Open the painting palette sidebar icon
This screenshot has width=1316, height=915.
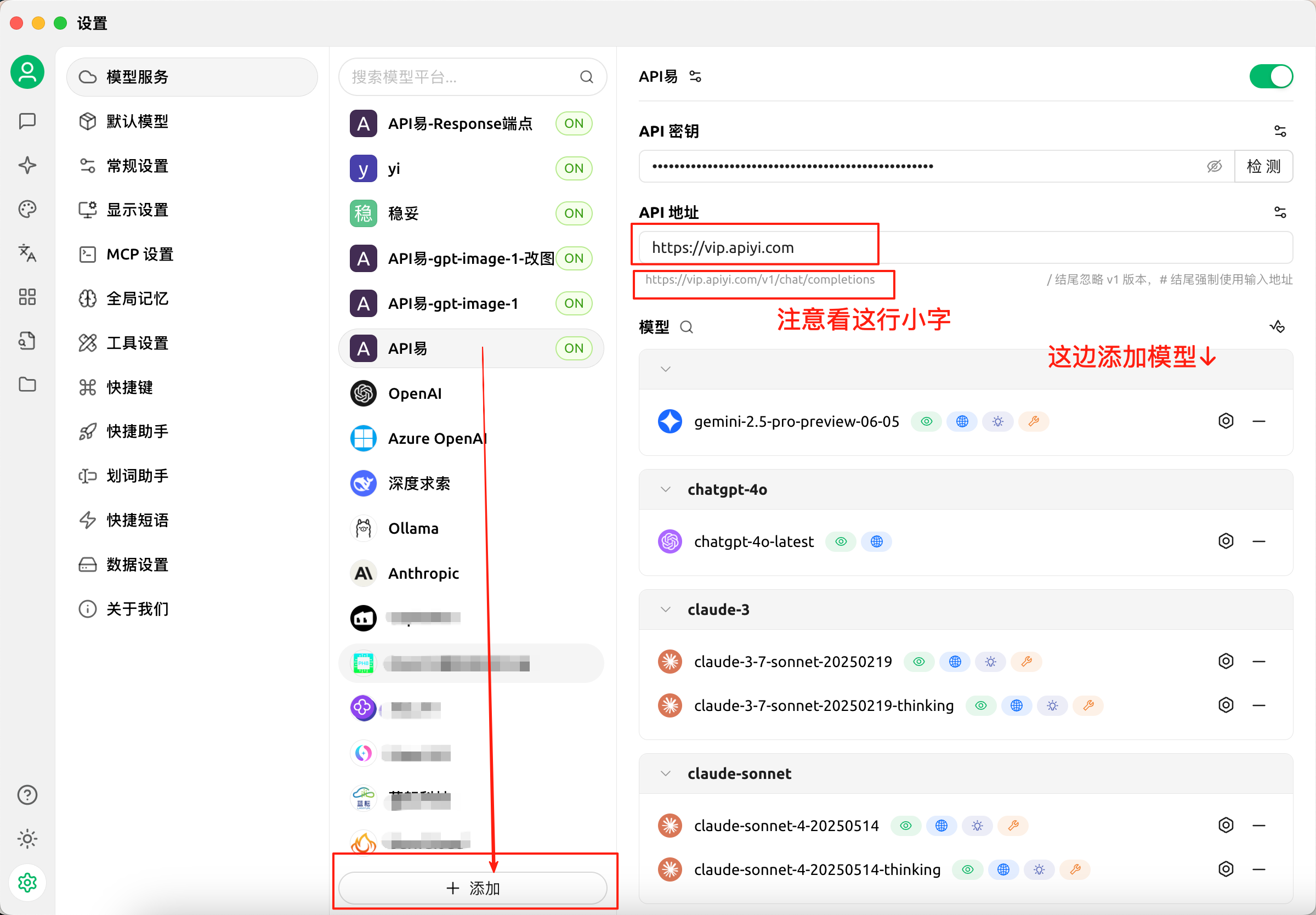27,209
